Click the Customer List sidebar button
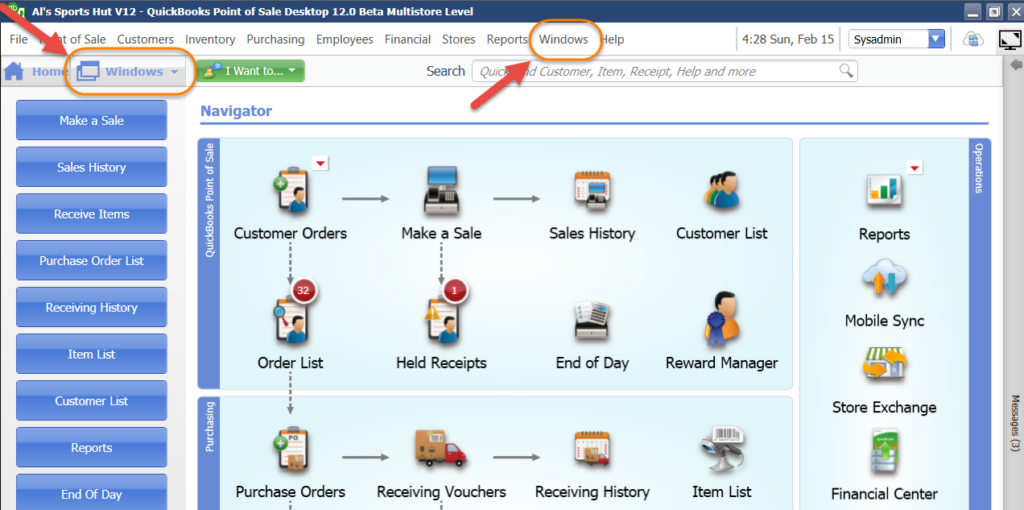Viewport: 1024px width, 510px height. pos(91,401)
